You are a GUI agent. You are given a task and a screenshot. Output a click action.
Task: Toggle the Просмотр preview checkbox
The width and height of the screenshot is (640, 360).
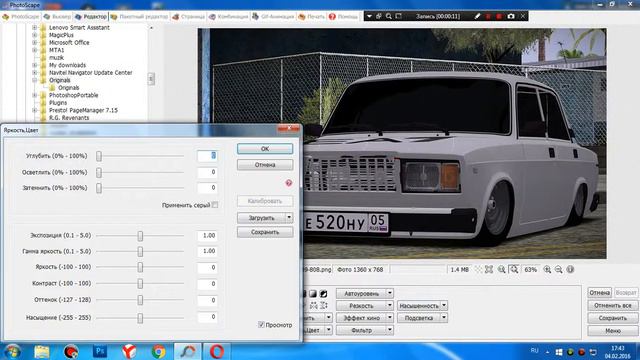[261, 325]
